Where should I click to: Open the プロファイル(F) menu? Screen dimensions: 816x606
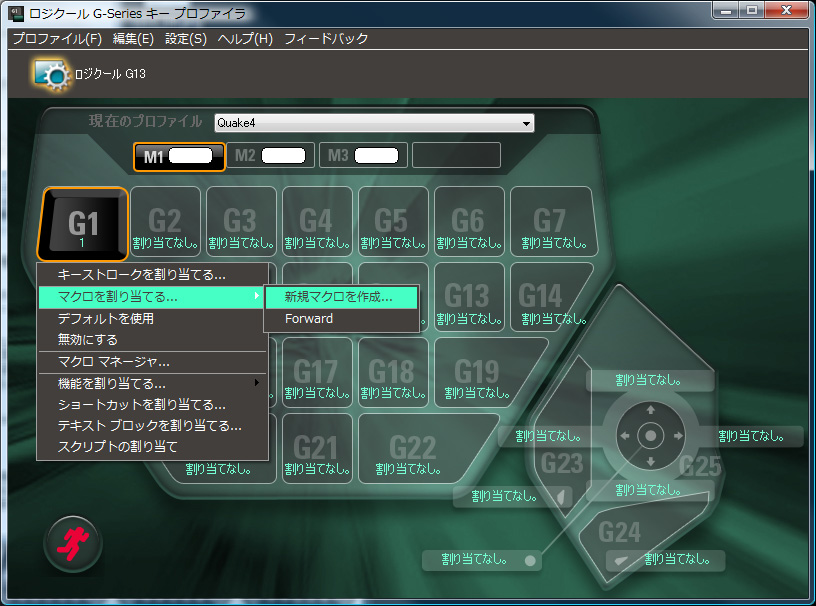click(57, 39)
